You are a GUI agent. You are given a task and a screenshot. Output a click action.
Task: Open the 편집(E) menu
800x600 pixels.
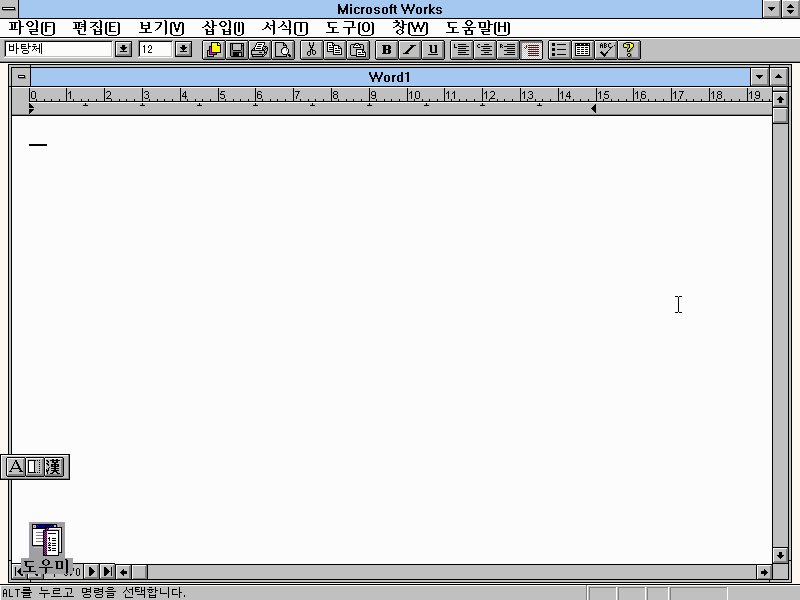point(96,28)
